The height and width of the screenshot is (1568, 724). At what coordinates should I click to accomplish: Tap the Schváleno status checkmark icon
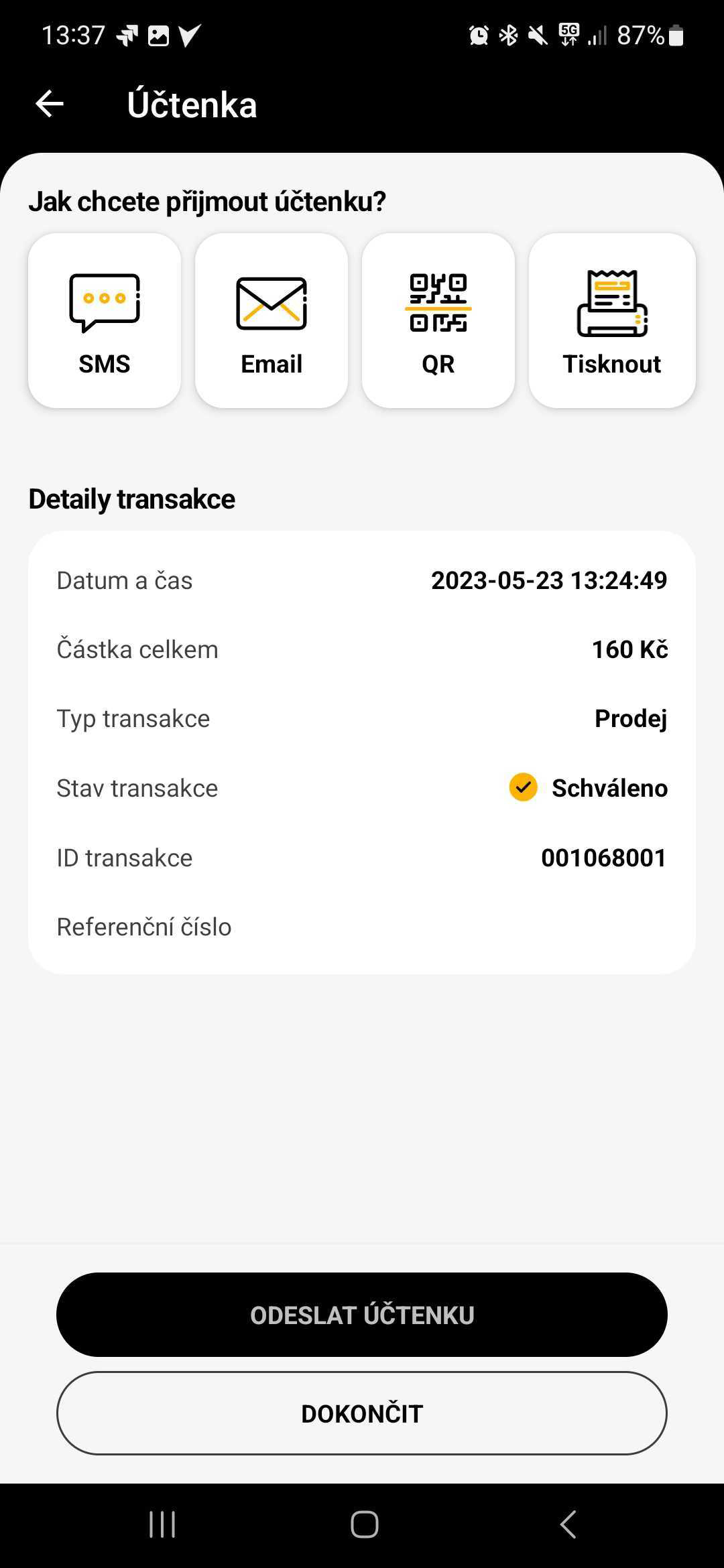[523, 787]
